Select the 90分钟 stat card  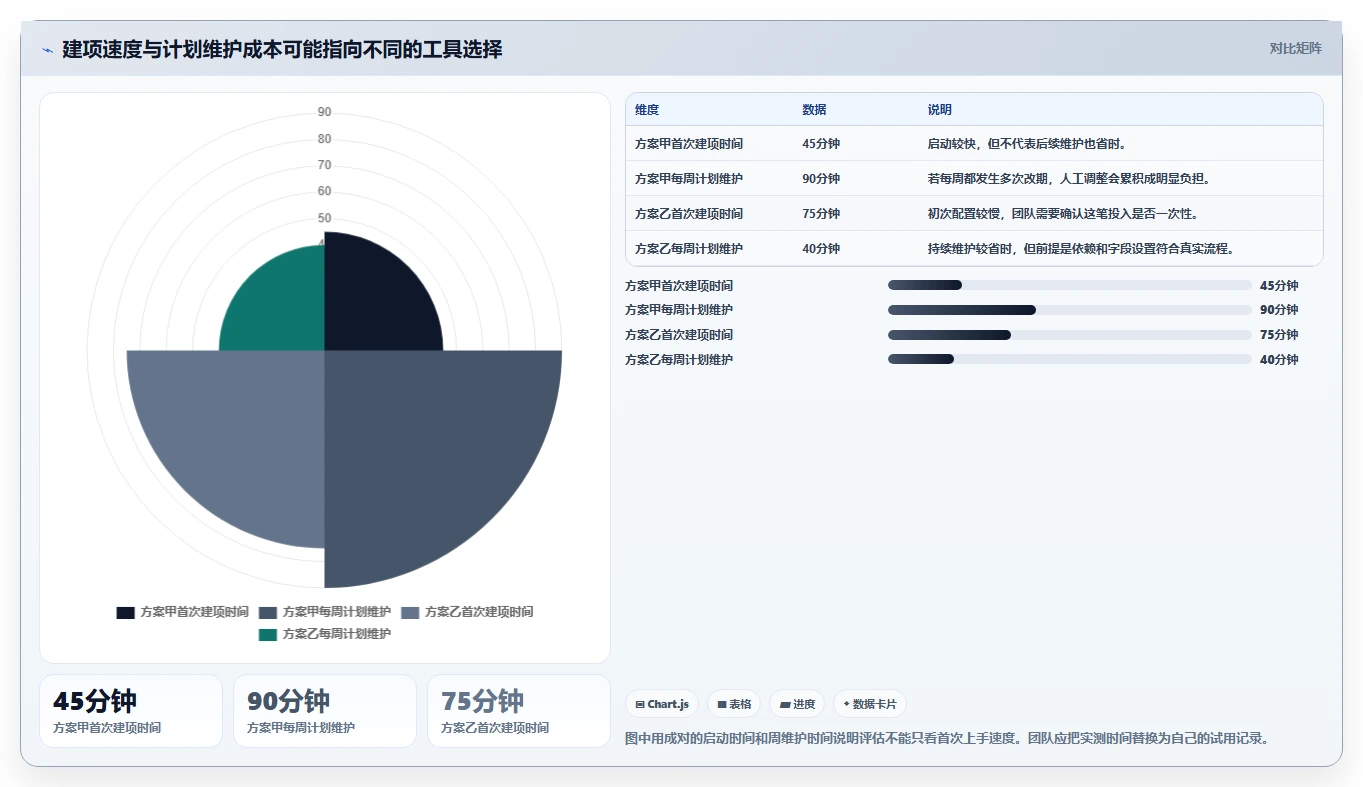tap(325, 711)
